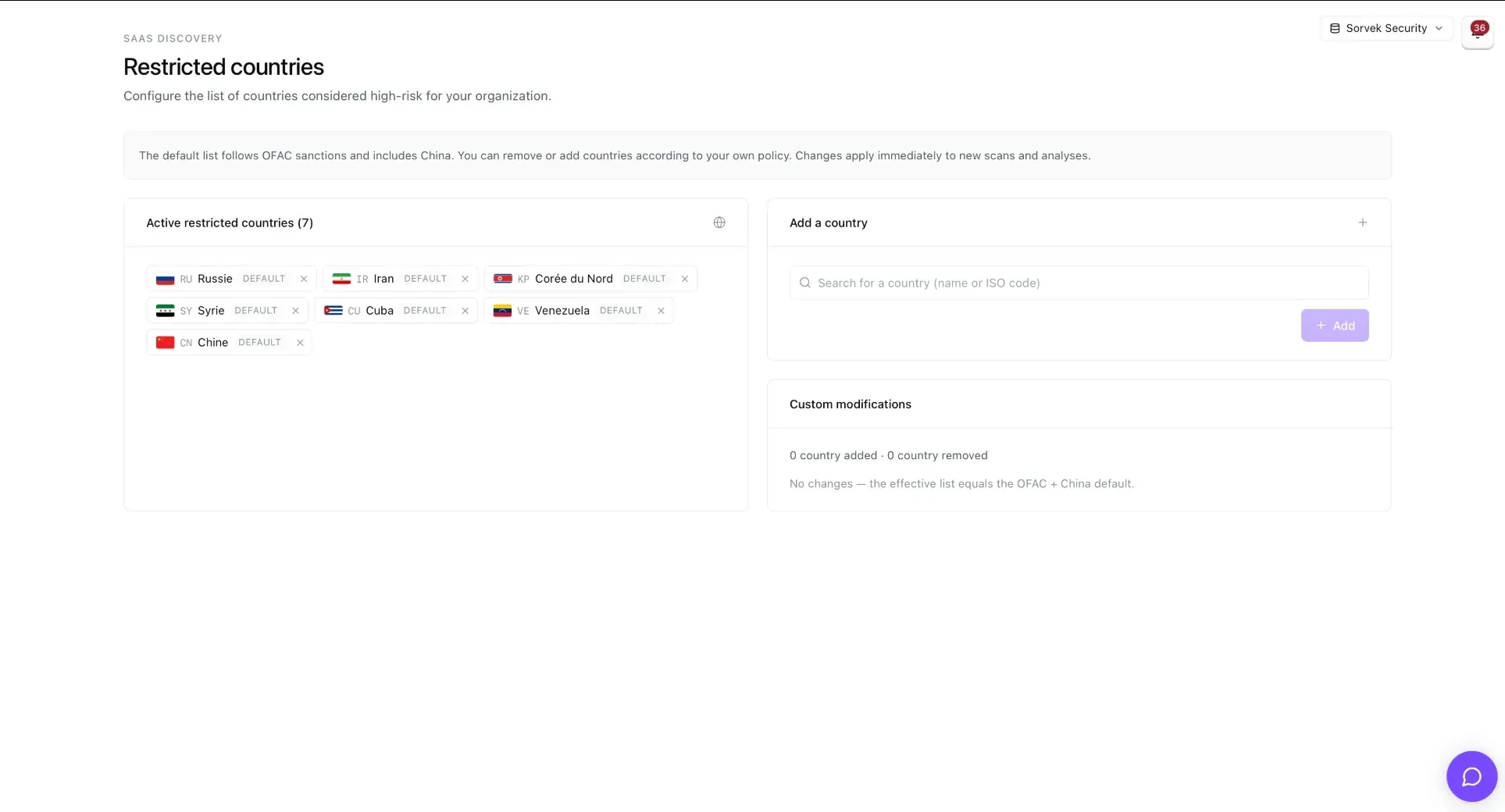
Task: Click the CN ISO code label
Action: [186, 343]
